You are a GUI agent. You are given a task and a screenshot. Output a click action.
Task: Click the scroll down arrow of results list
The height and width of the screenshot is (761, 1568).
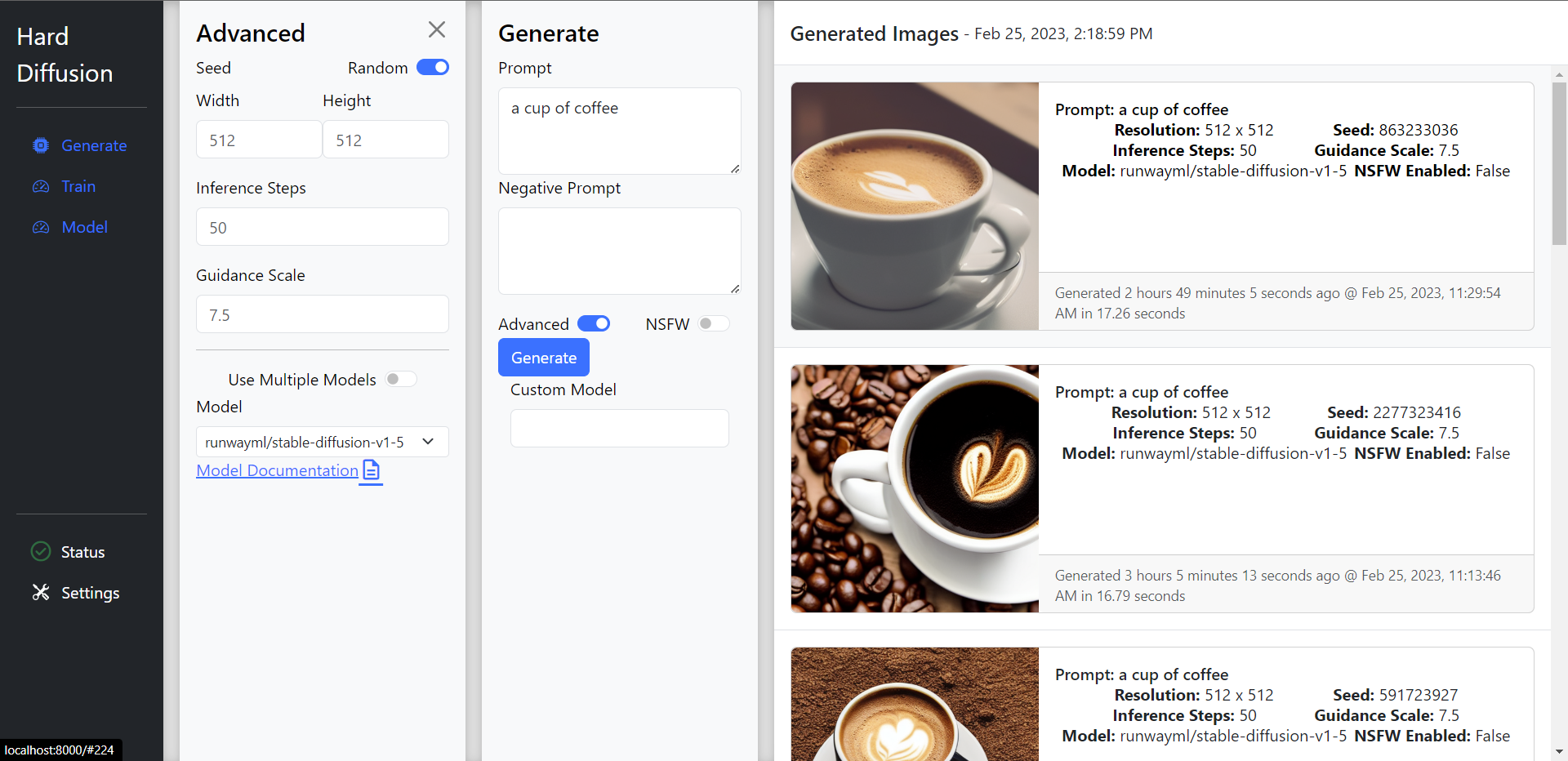click(1559, 752)
